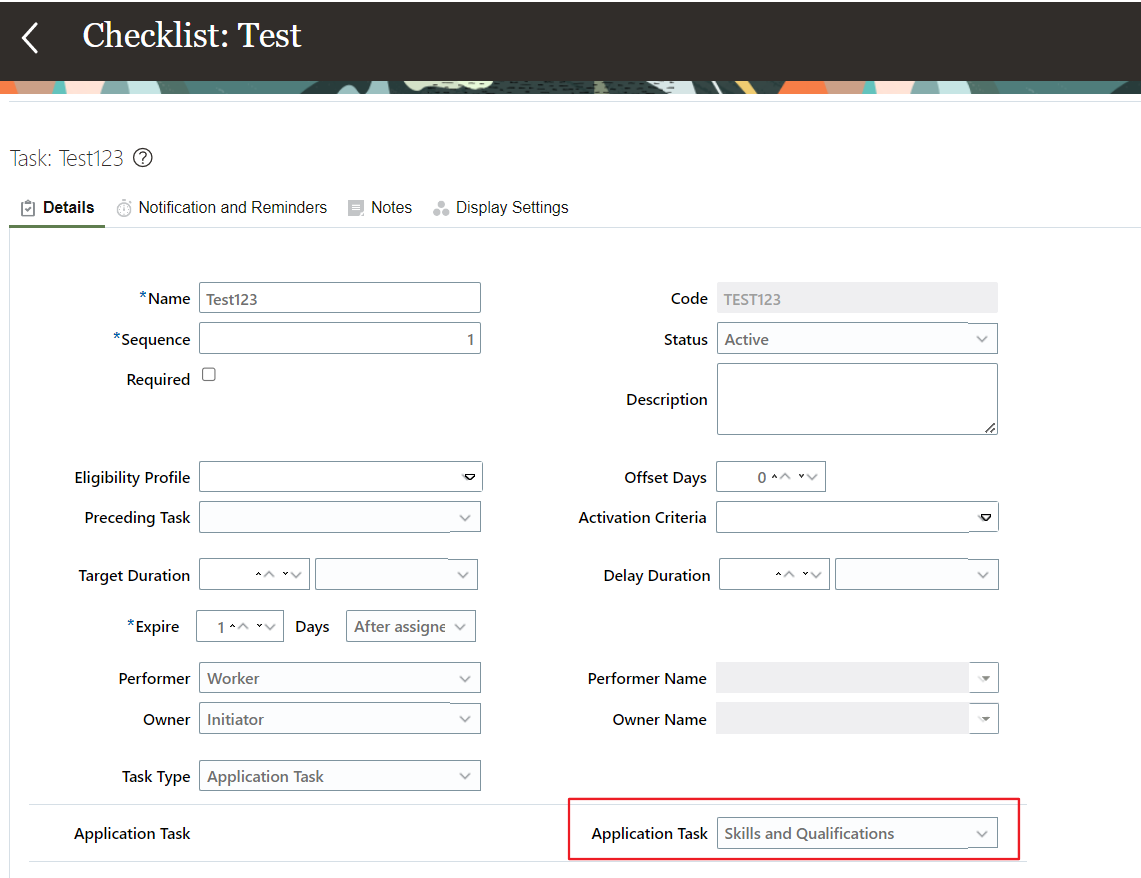This screenshot has width=1141, height=878.
Task: Open the After assigned expire dropdown
Action: pyautogui.click(x=410, y=626)
